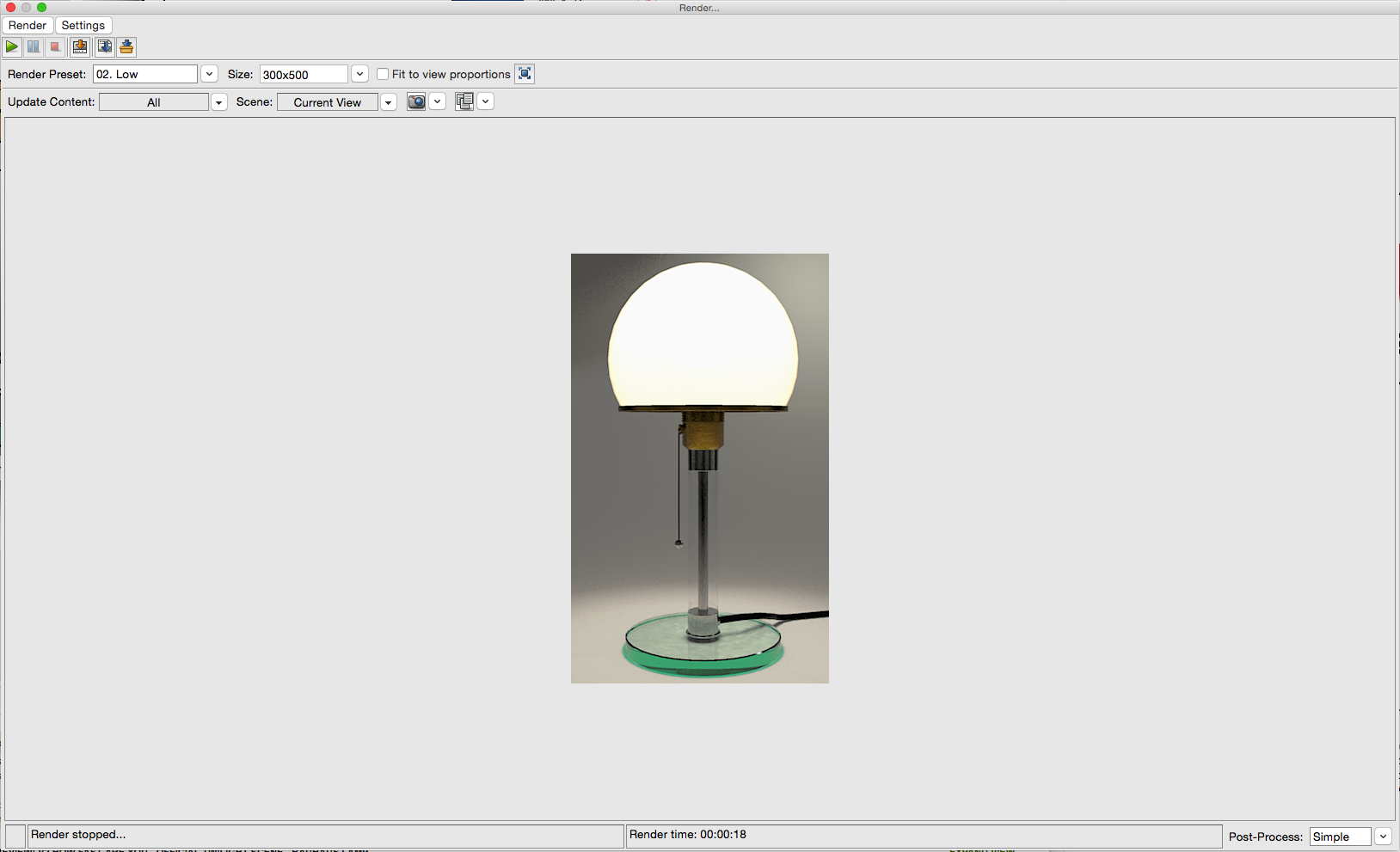Click the save-to-document icon with blue arrow
1400x852 pixels.
pos(104,47)
